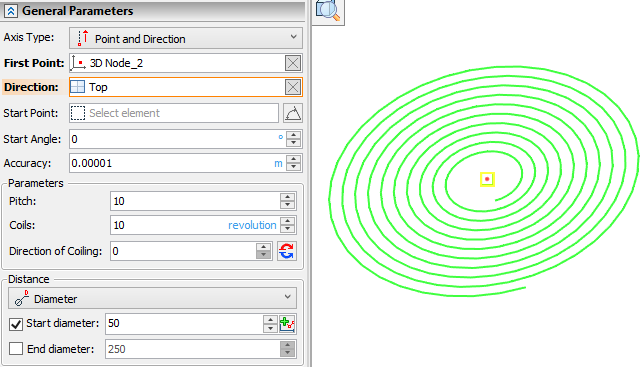This screenshot has width=644, height=367.
Task: Click the End diameter stepper arrows
Action: pyautogui.click(x=288, y=349)
